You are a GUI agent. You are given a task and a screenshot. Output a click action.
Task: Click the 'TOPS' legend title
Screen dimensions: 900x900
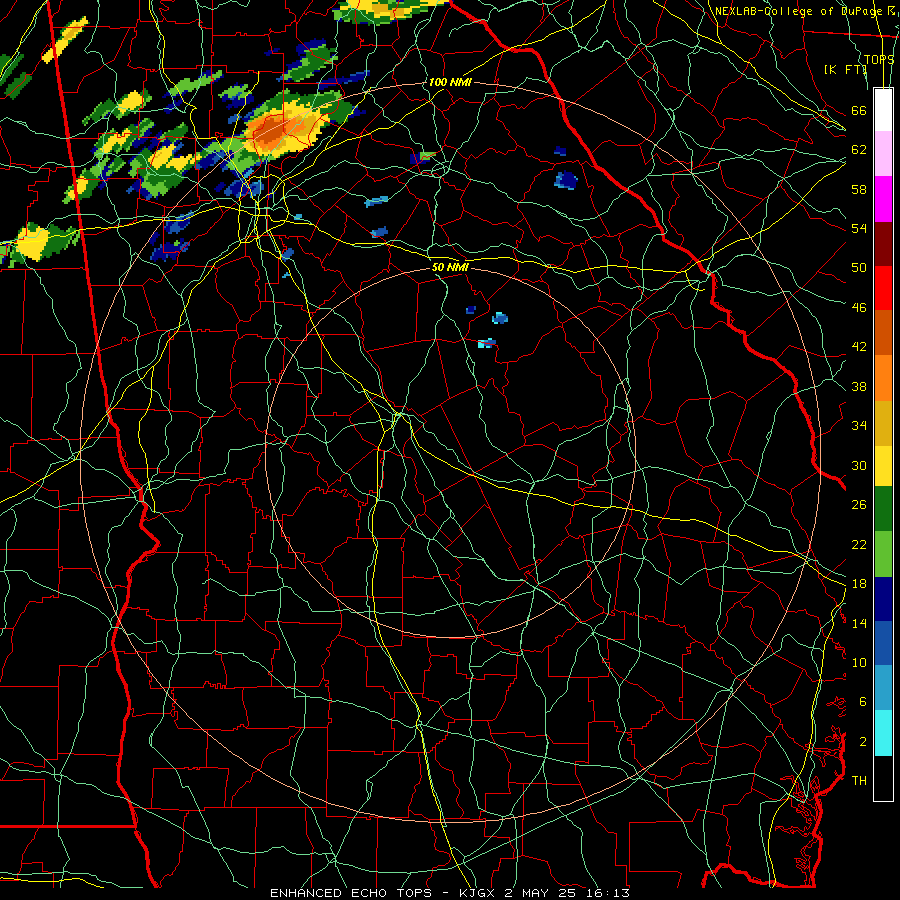tap(879, 59)
